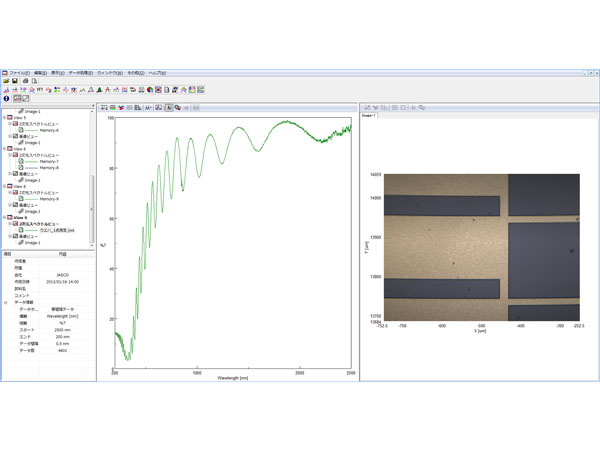600x451 pixels.
Task: Click the 0.5 nm data interval value
Action: (x=62, y=344)
